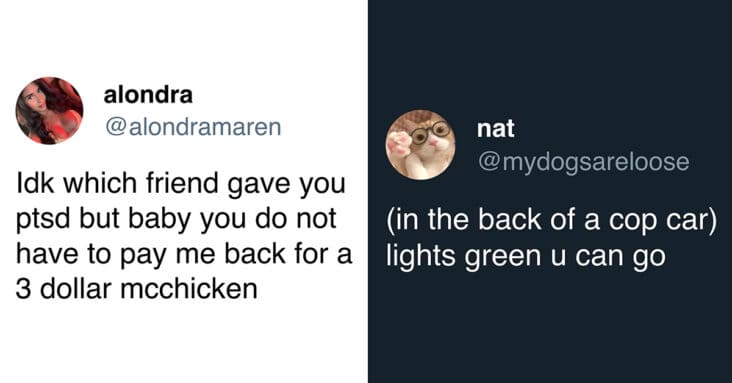This screenshot has height=383, width=732.
Task: Select the line "ptsd but baby you do not"
Action: pos(176,219)
